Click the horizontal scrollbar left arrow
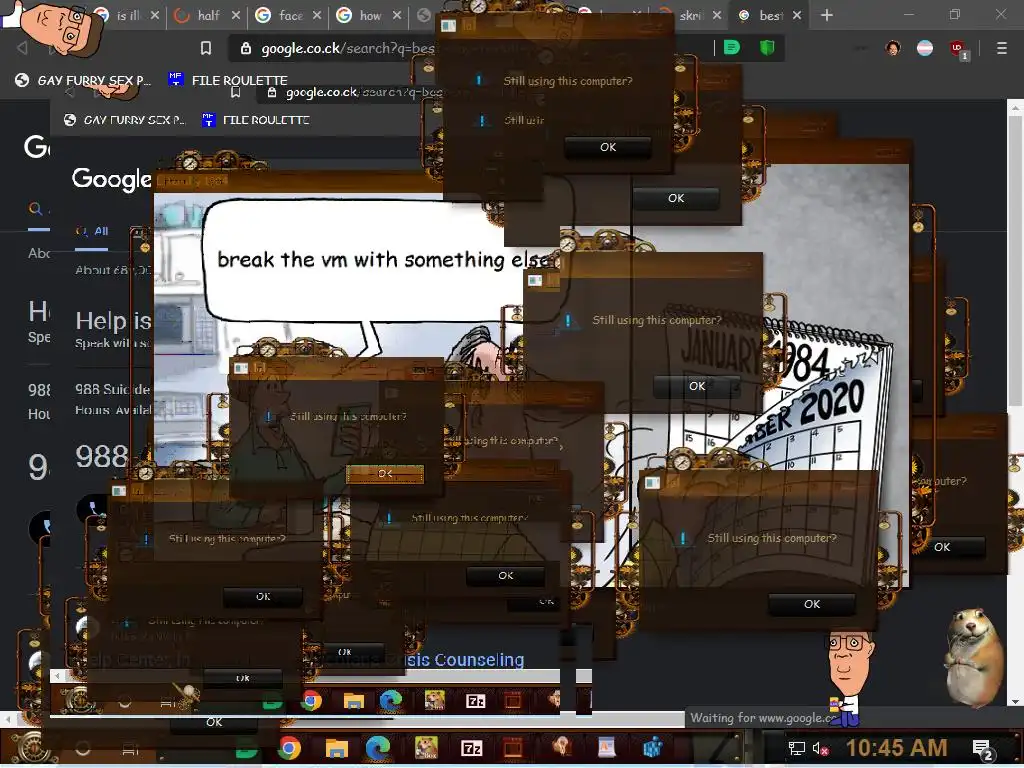 (7, 719)
